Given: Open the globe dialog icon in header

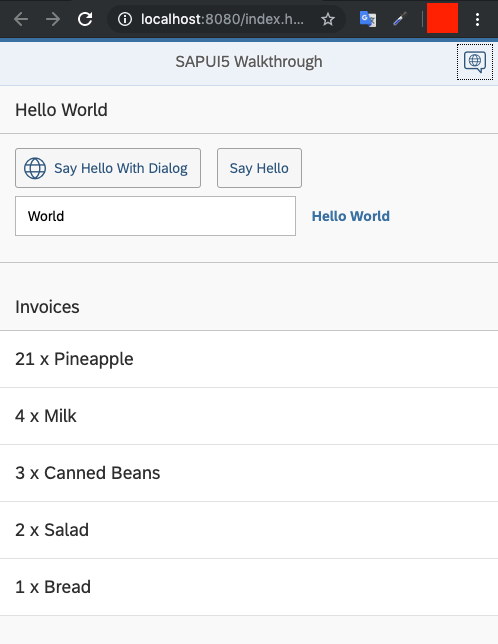Looking at the screenshot, I should (475, 62).
